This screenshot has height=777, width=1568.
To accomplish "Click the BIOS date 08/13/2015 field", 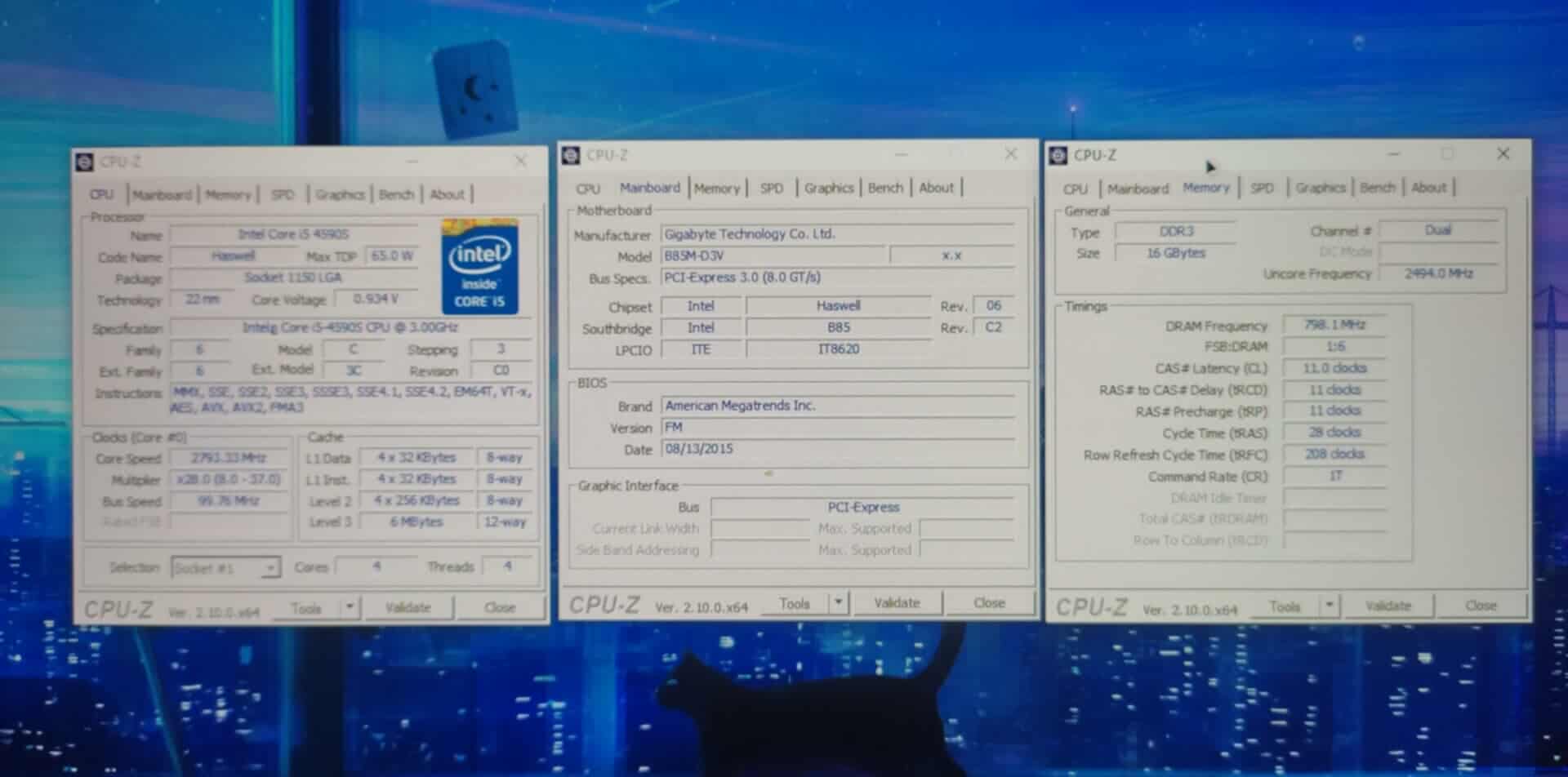I will (x=837, y=449).
